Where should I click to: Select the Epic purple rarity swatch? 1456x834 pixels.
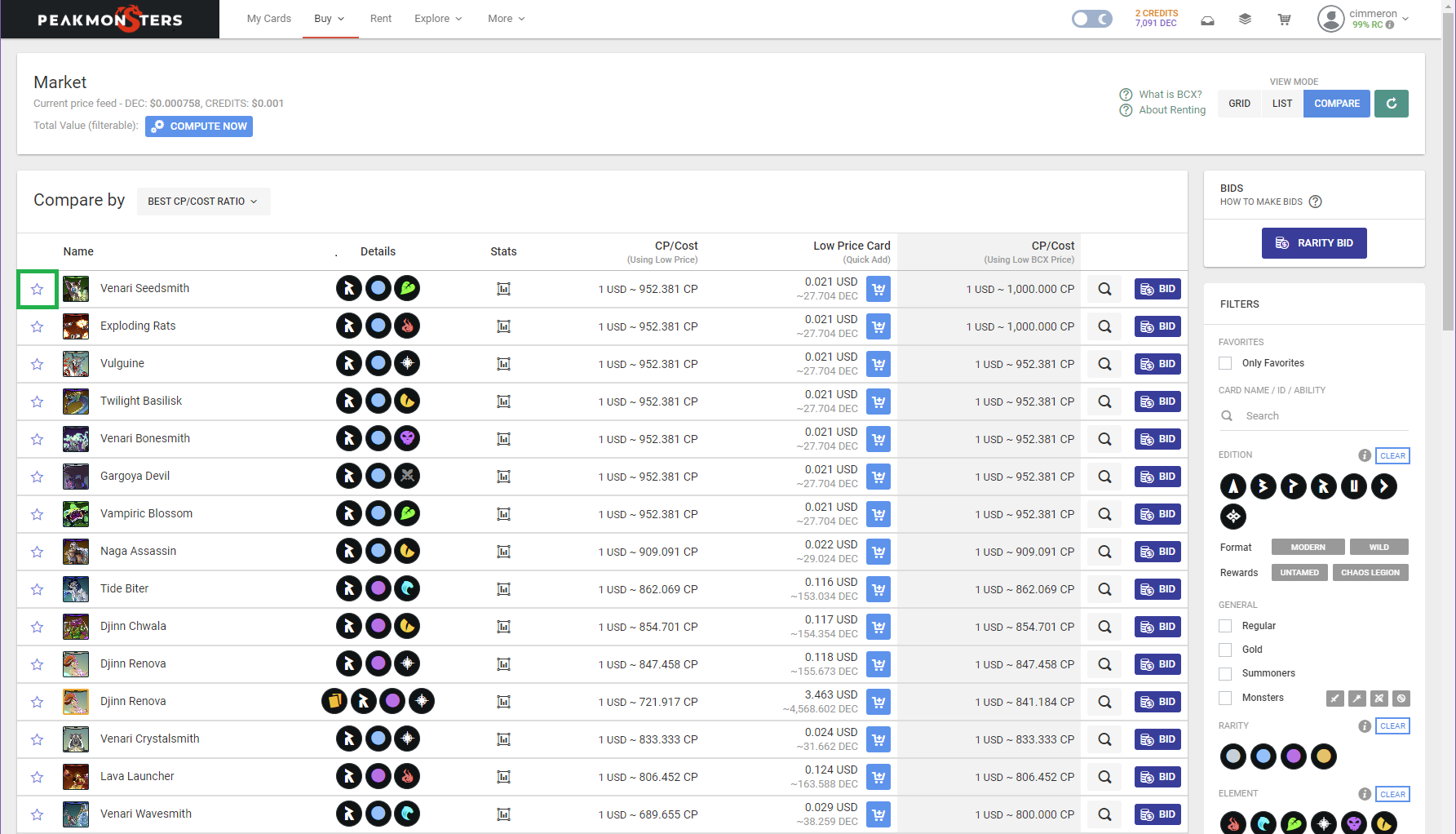[x=1294, y=756]
